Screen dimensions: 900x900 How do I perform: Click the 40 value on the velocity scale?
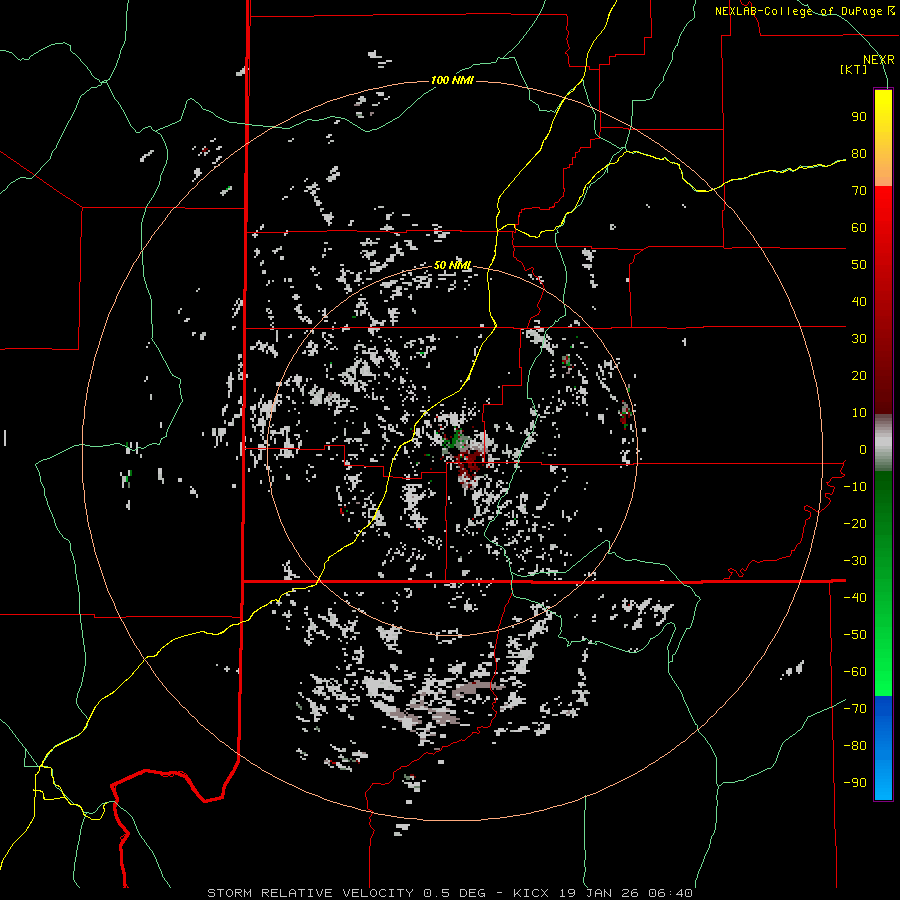(x=859, y=302)
